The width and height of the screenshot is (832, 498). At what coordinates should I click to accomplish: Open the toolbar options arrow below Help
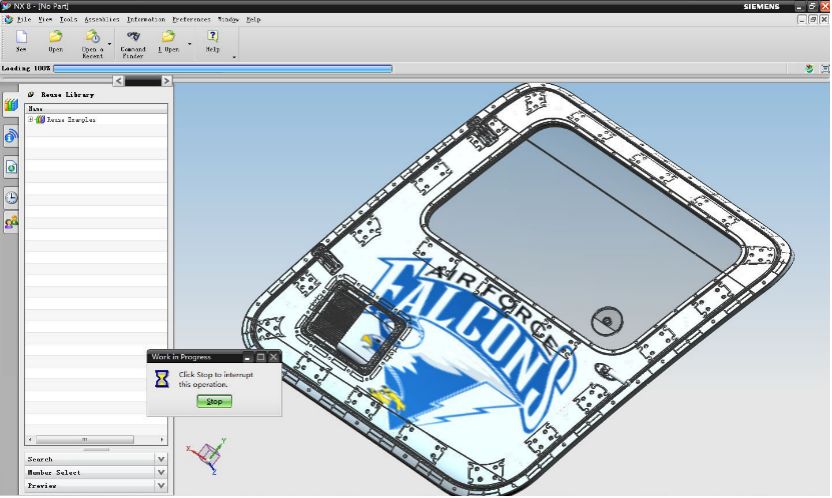click(234, 57)
